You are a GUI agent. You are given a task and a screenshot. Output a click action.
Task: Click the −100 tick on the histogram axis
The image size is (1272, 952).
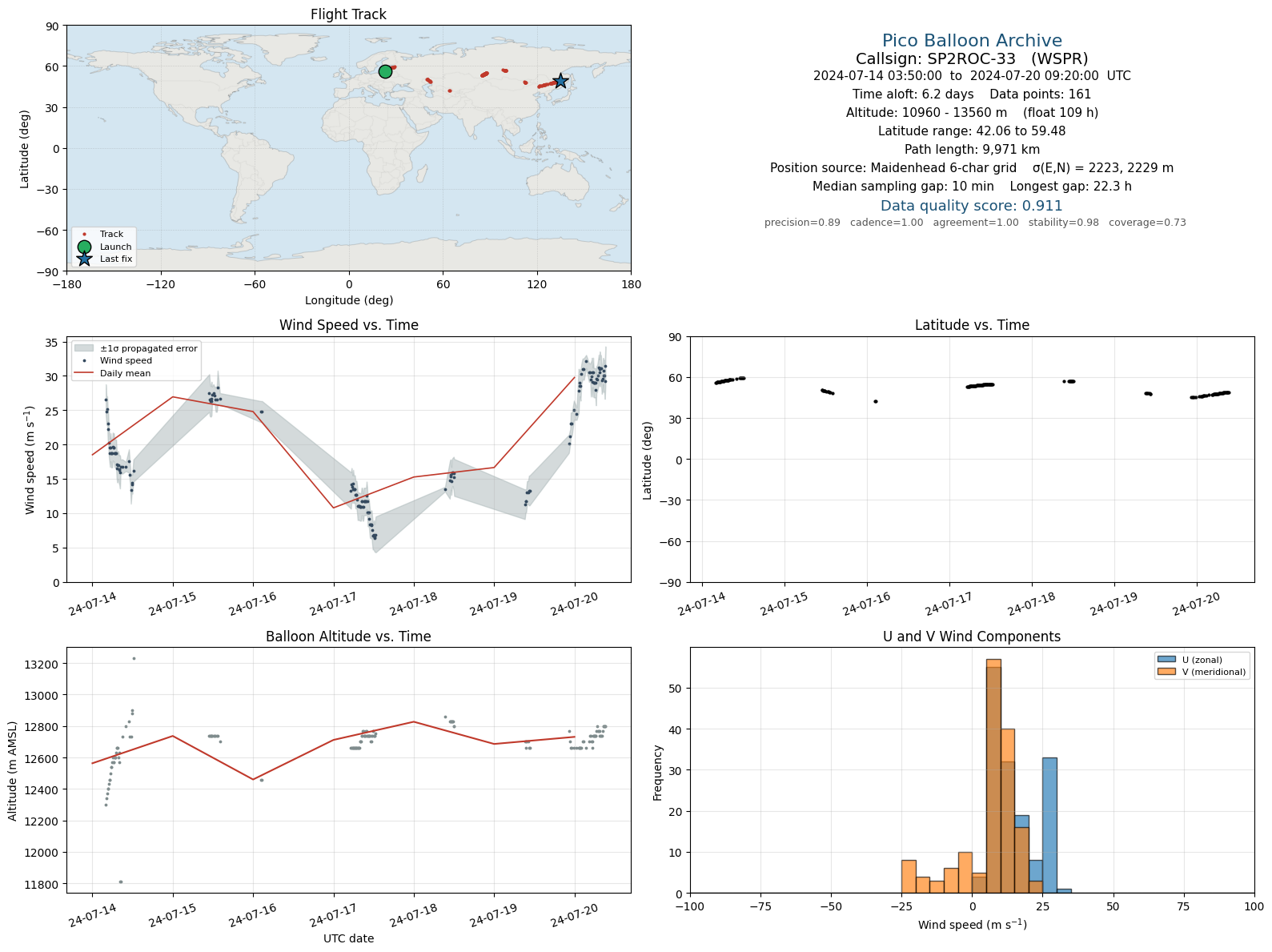(x=690, y=906)
